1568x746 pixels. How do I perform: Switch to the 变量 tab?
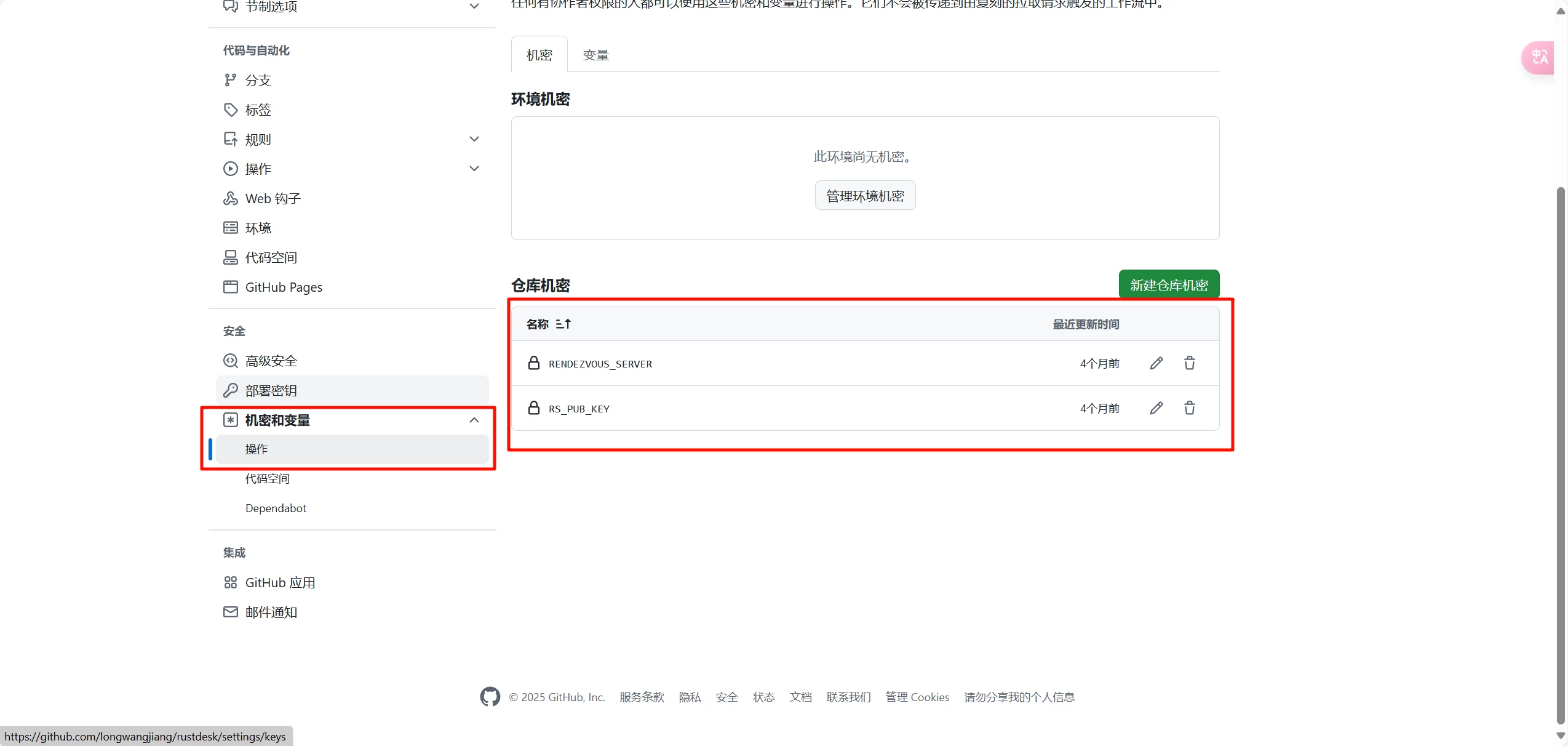pos(594,54)
